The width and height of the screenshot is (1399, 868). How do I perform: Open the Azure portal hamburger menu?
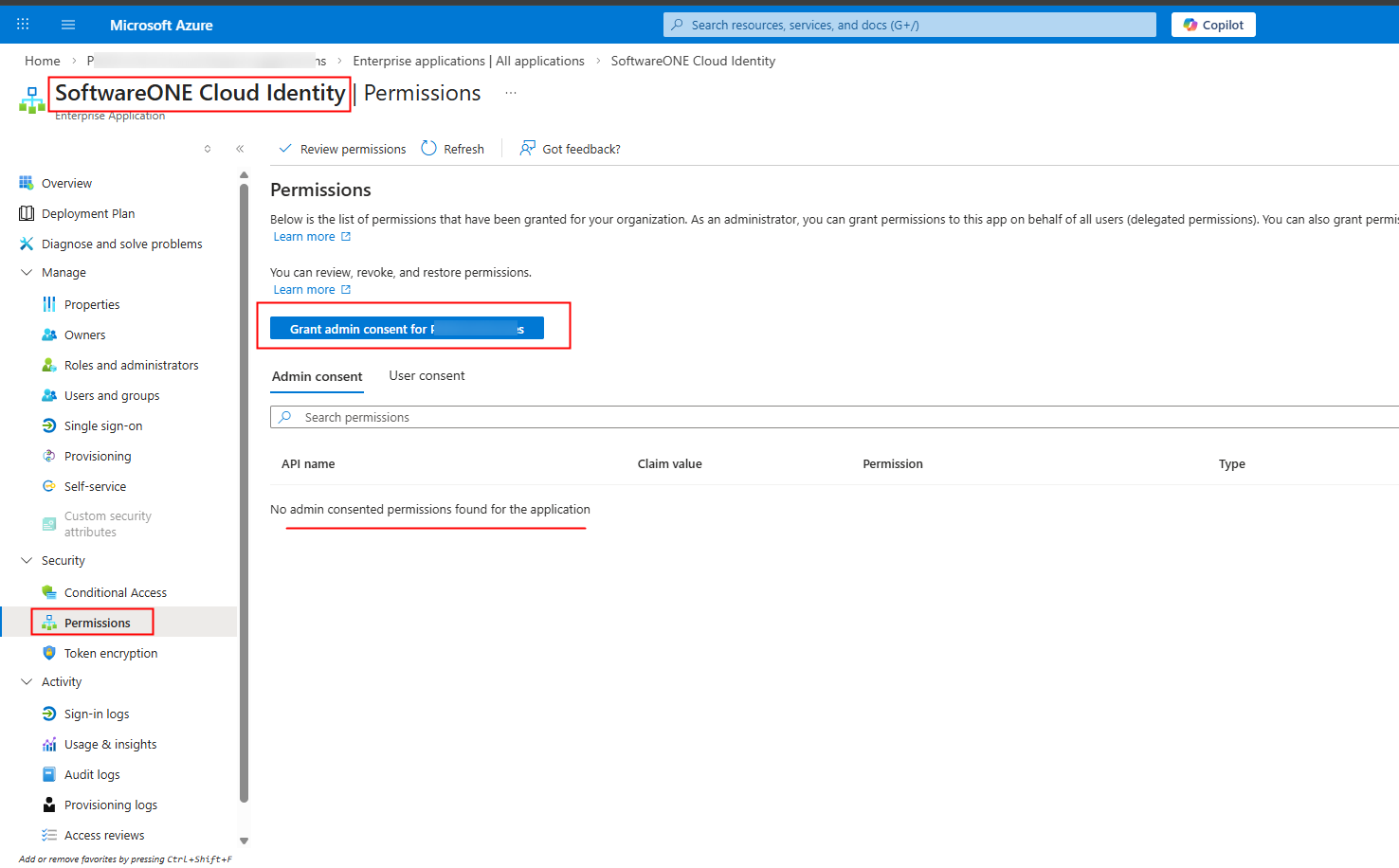tap(67, 25)
